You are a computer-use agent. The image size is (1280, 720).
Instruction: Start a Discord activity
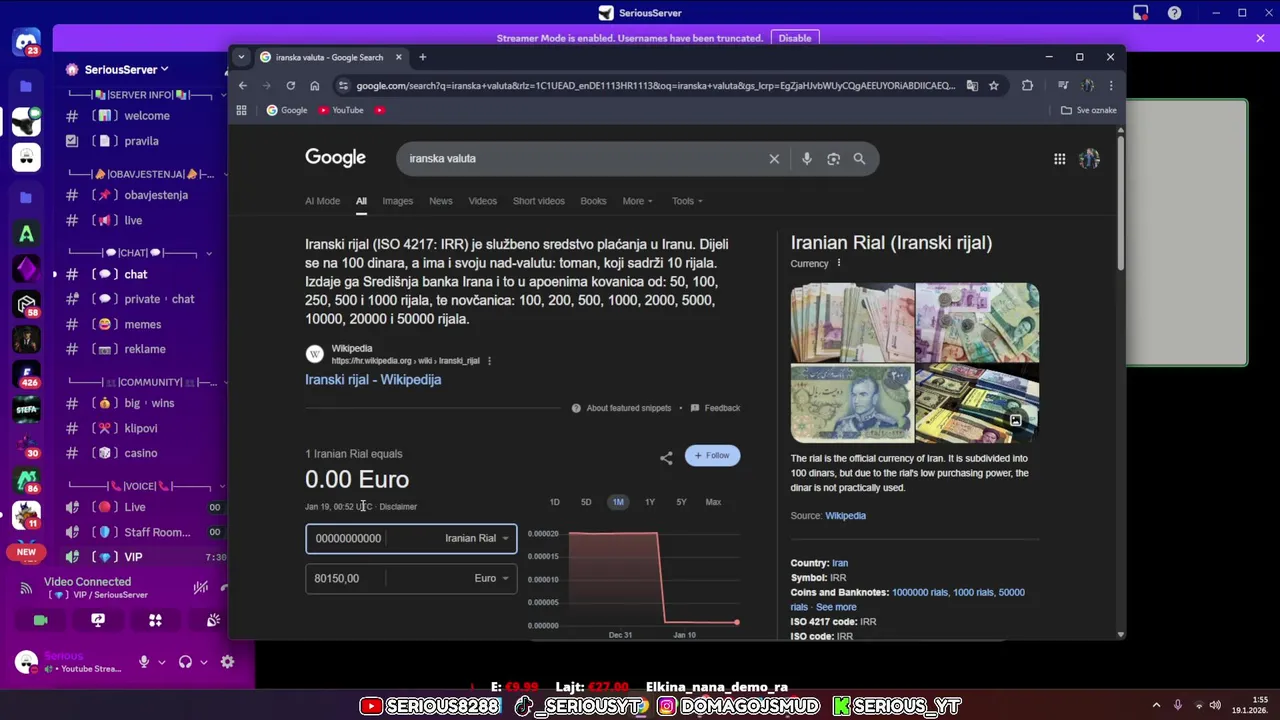point(155,620)
